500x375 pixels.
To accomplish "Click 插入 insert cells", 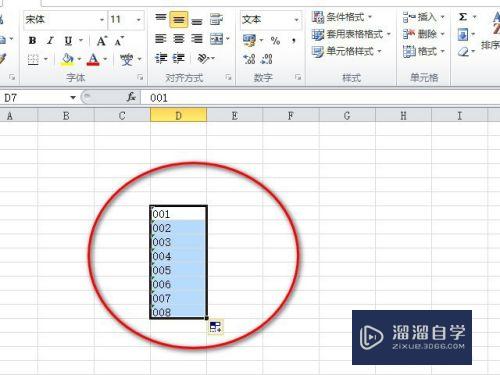I will click(x=423, y=17).
